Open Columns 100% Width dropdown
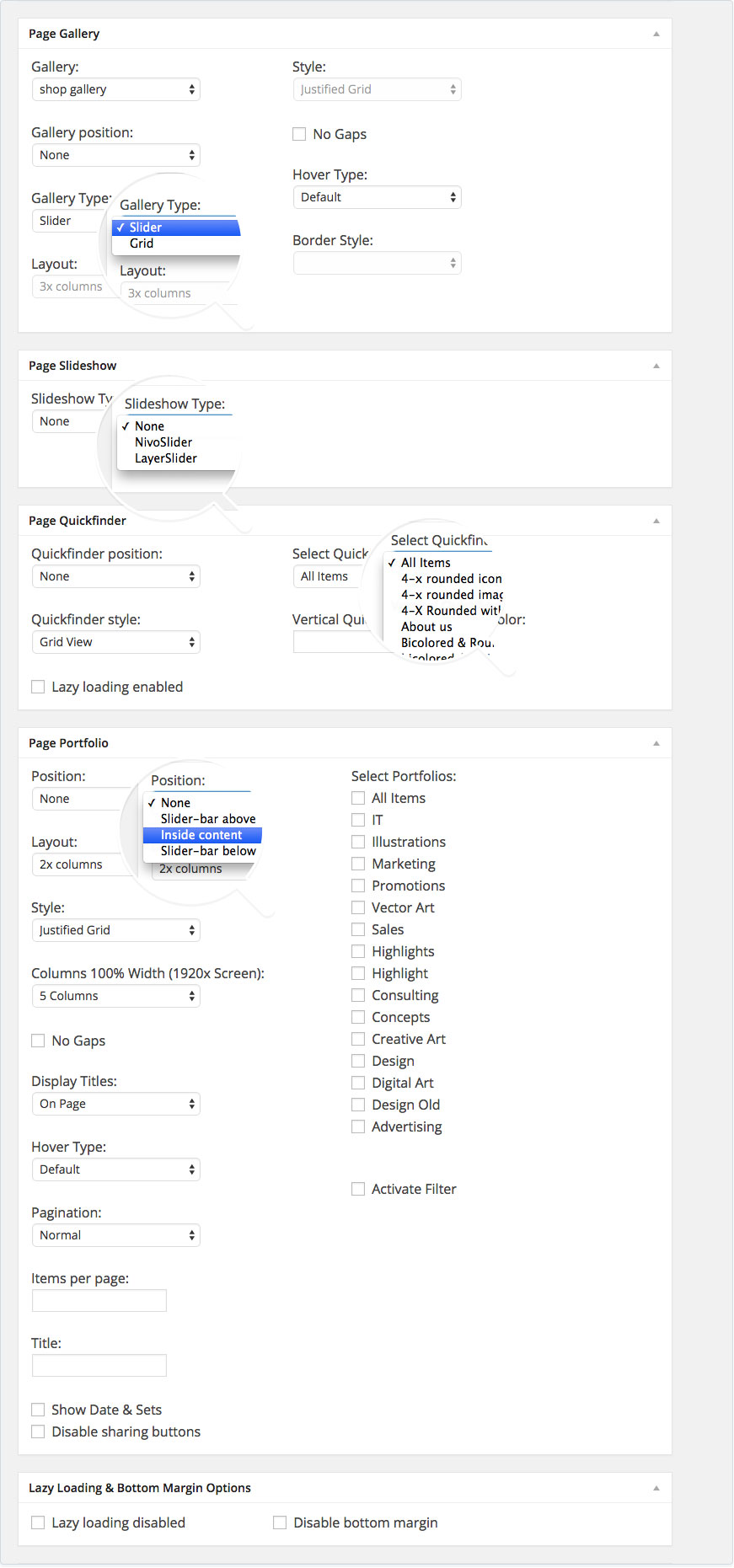The height and width of the screenshot is (1568, 734). coord(116,996)
